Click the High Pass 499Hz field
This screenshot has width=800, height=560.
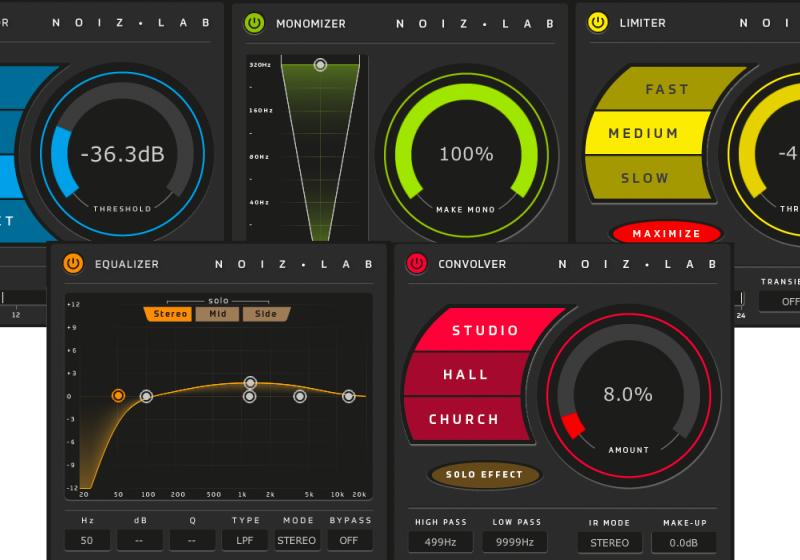point(440,542)
